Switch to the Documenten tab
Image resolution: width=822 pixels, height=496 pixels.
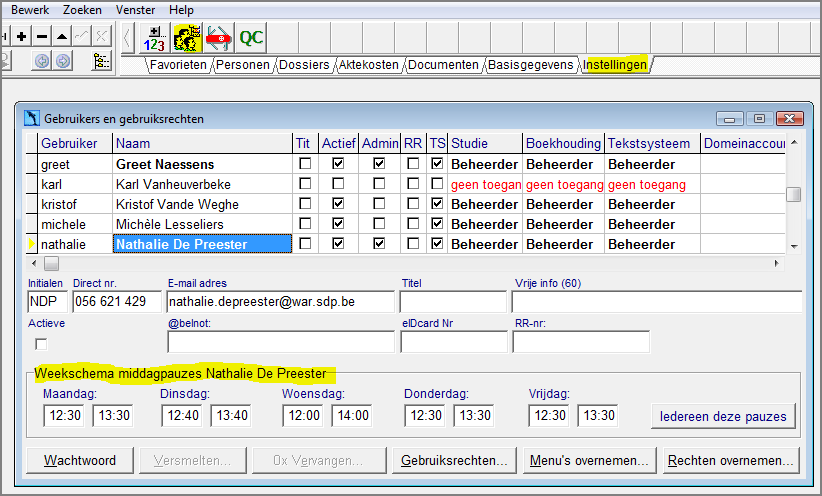point(443,65)
